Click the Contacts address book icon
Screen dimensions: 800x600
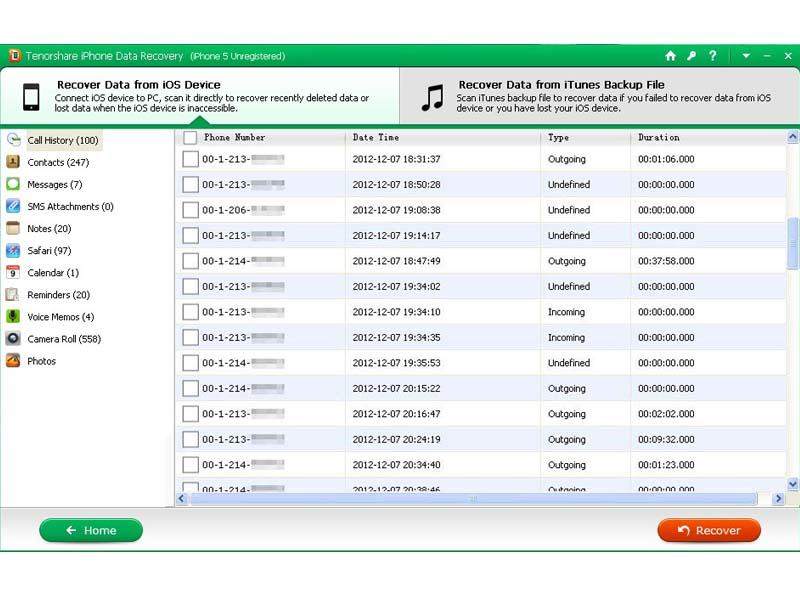(13, 162)
